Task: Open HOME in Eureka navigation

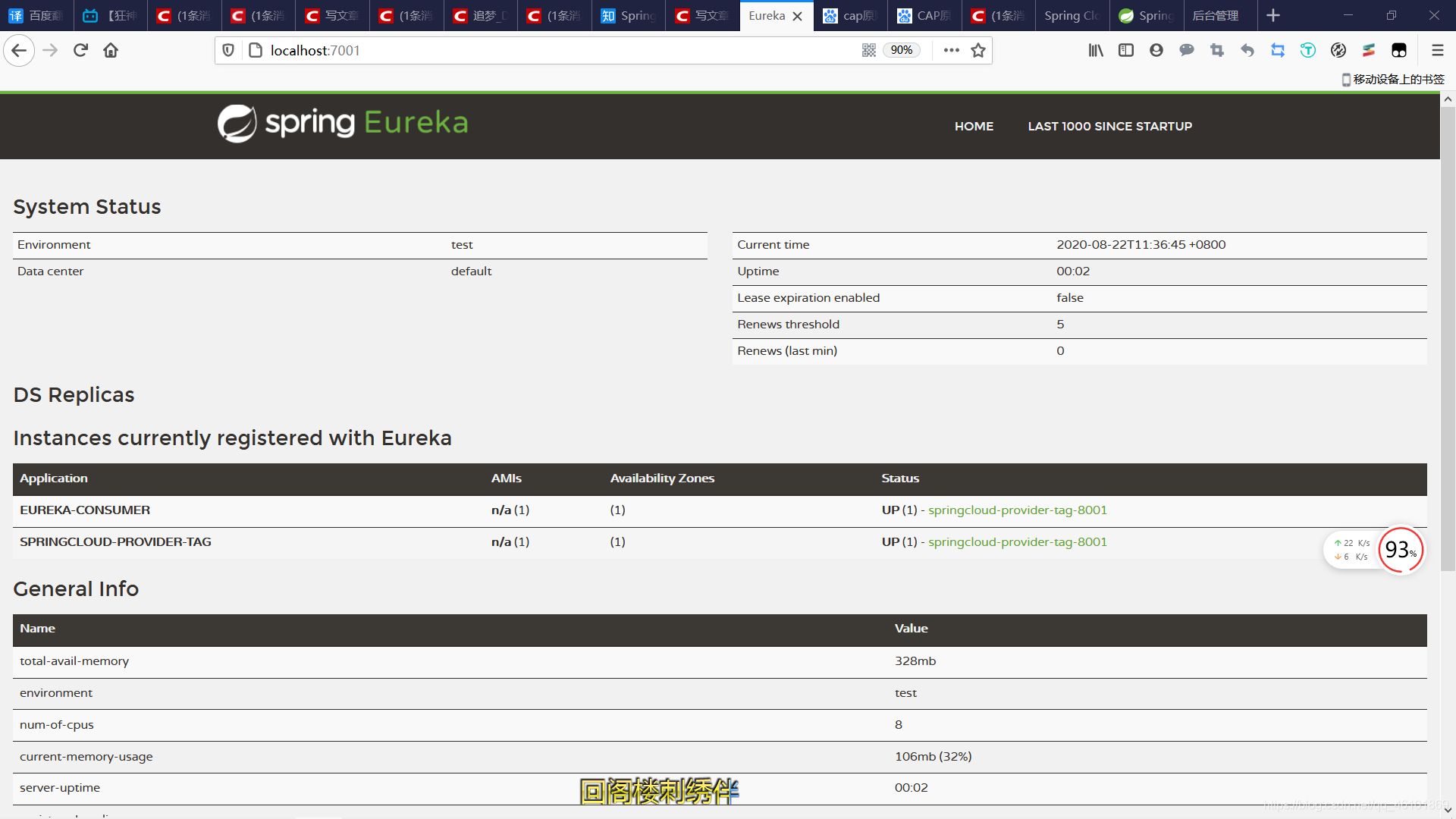Action: 974,126
